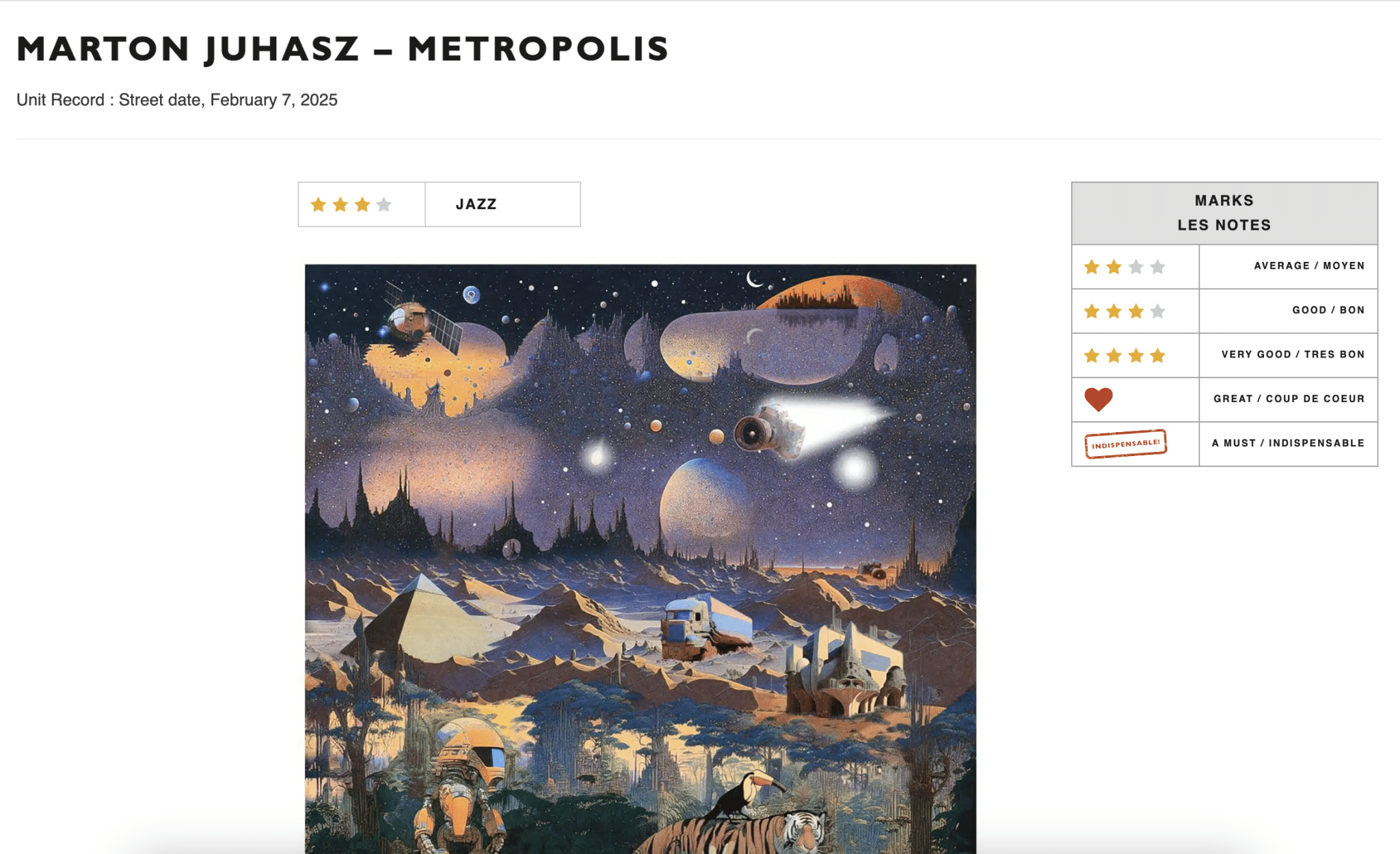Click the Marton Juhasz – Metropolis title

coord(342,49)
